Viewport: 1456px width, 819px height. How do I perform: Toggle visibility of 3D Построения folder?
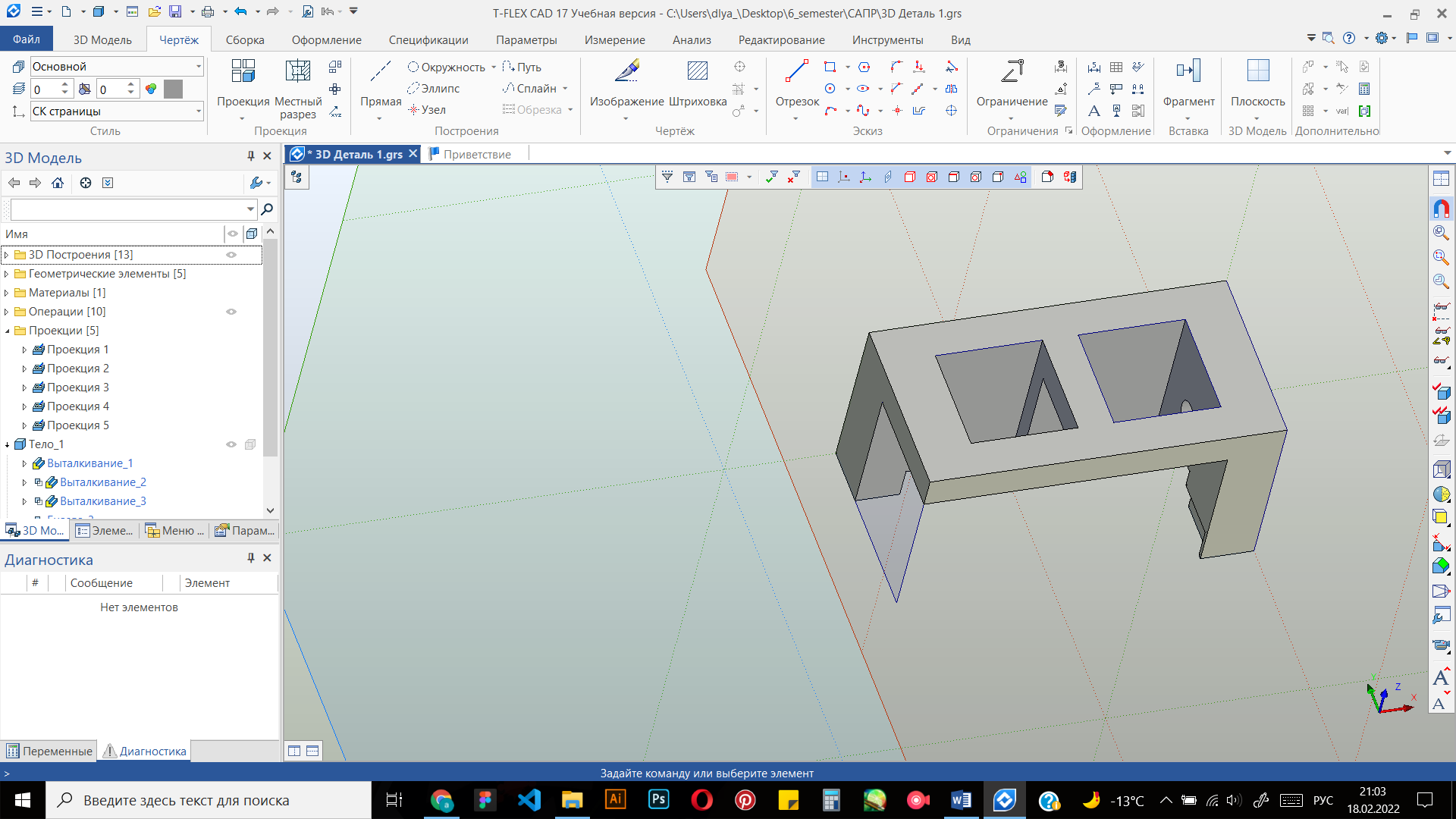tap(231, 255)
